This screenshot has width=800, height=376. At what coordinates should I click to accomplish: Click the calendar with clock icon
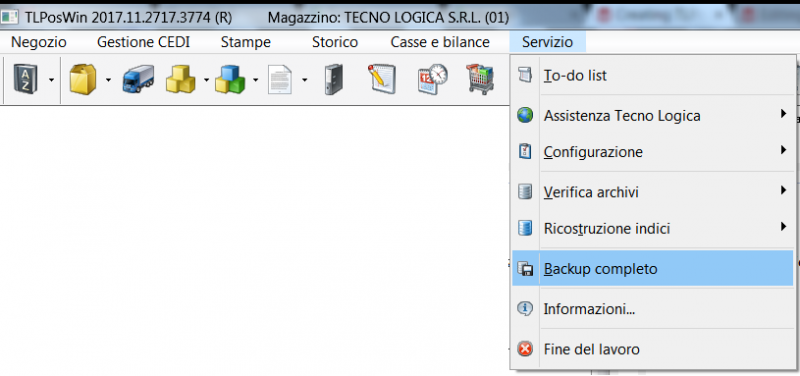(433, 80)
